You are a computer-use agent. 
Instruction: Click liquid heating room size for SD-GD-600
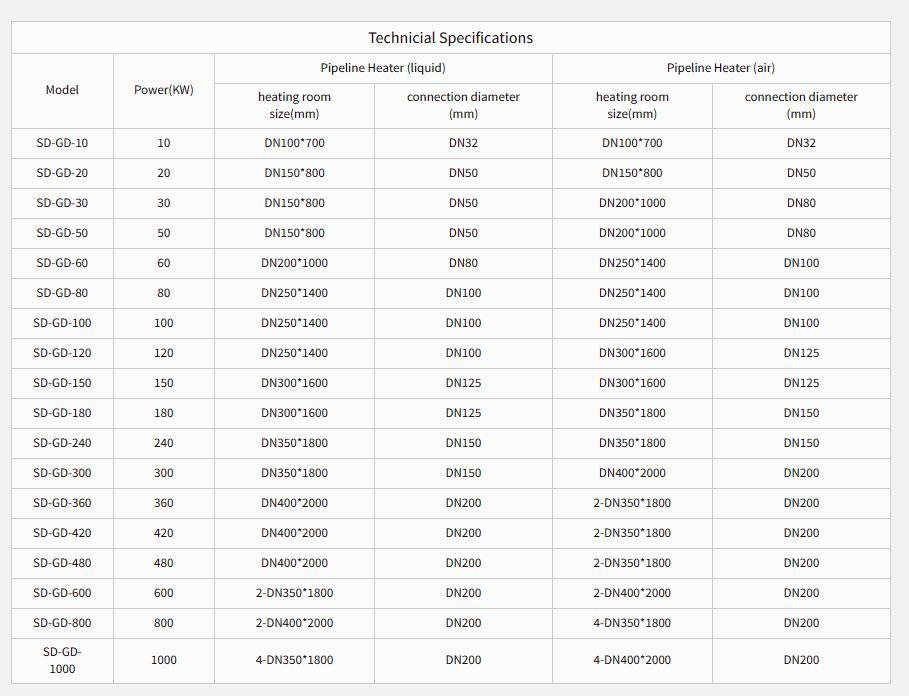point(294,593)
